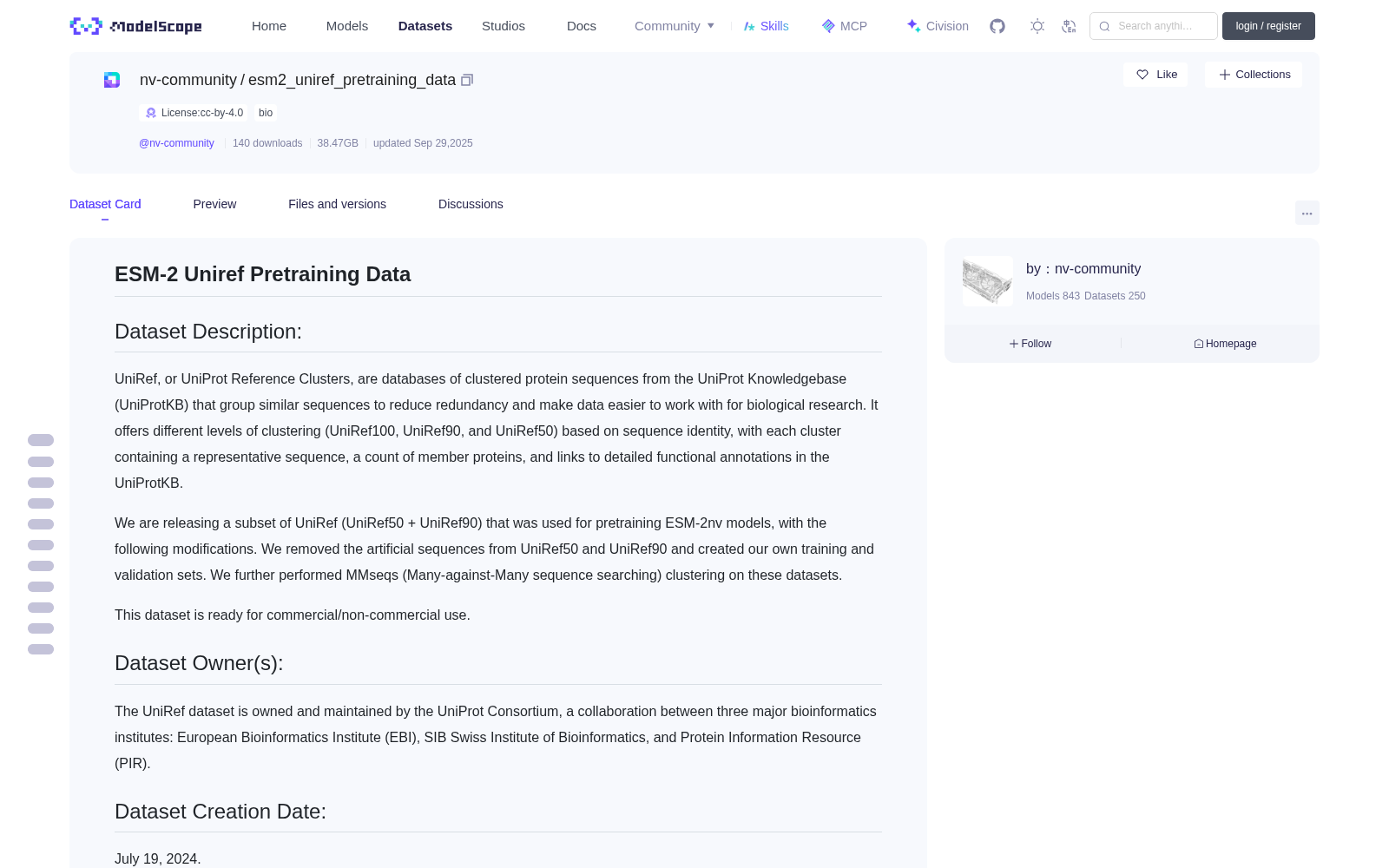Follow the nv-community organization
Viewport: 1389px width, 868px height.
1030,344
